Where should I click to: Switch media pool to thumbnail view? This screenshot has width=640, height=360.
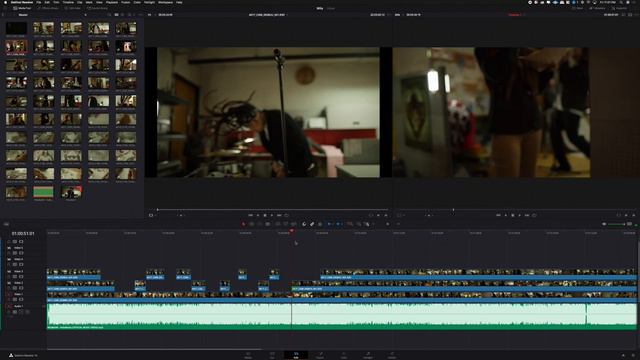coord(116,15)
